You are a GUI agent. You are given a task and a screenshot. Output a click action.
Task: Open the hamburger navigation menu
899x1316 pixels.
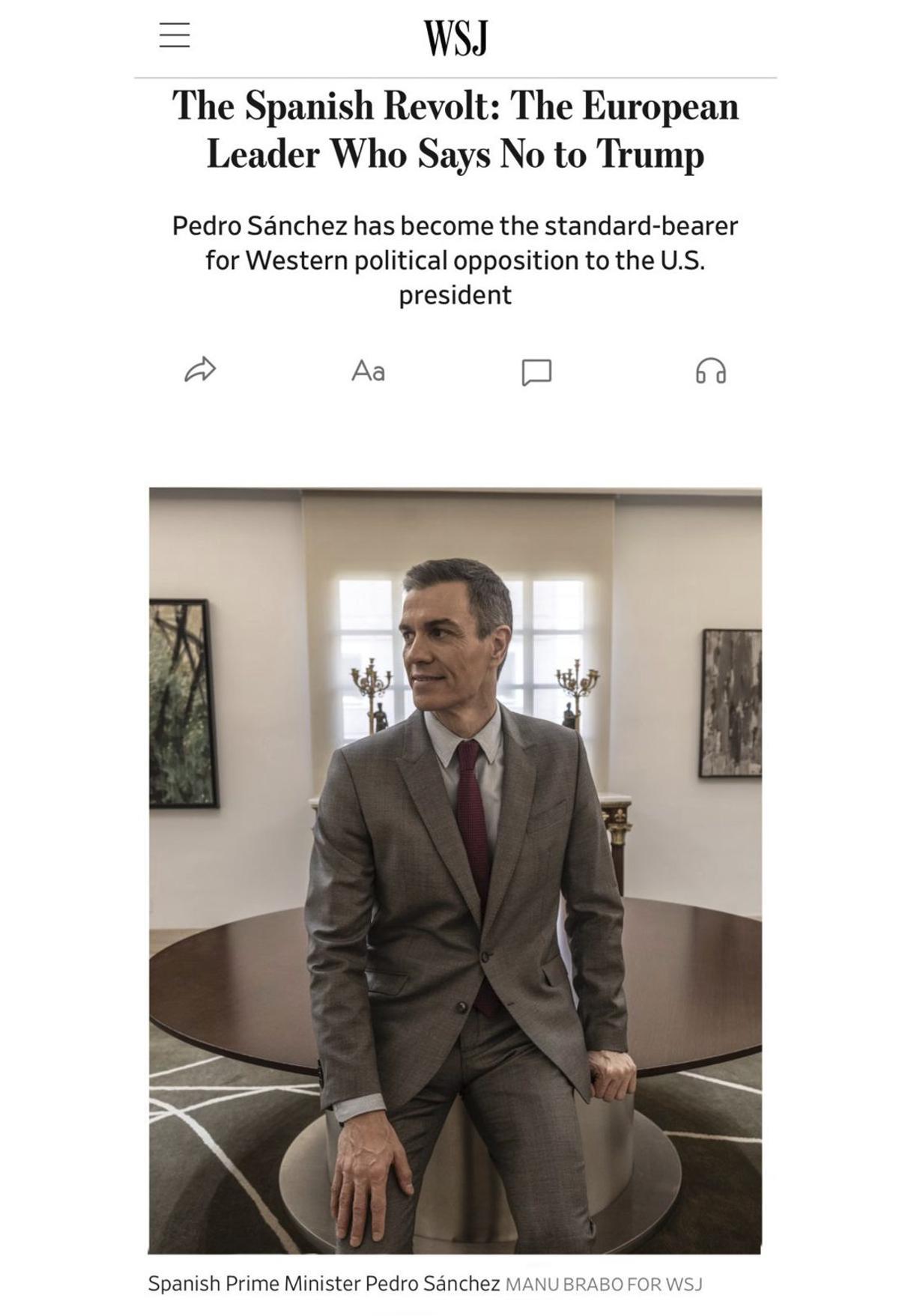pyautogui.click(x=175, y=35)
